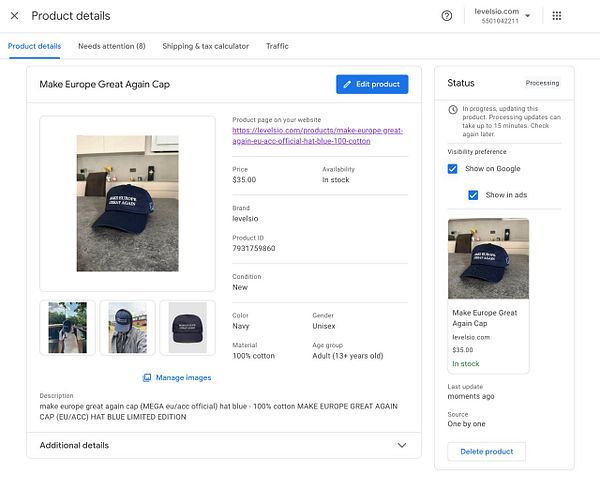Open Shipping & tax calculator tab
The image size is (600, 478).
205,46
